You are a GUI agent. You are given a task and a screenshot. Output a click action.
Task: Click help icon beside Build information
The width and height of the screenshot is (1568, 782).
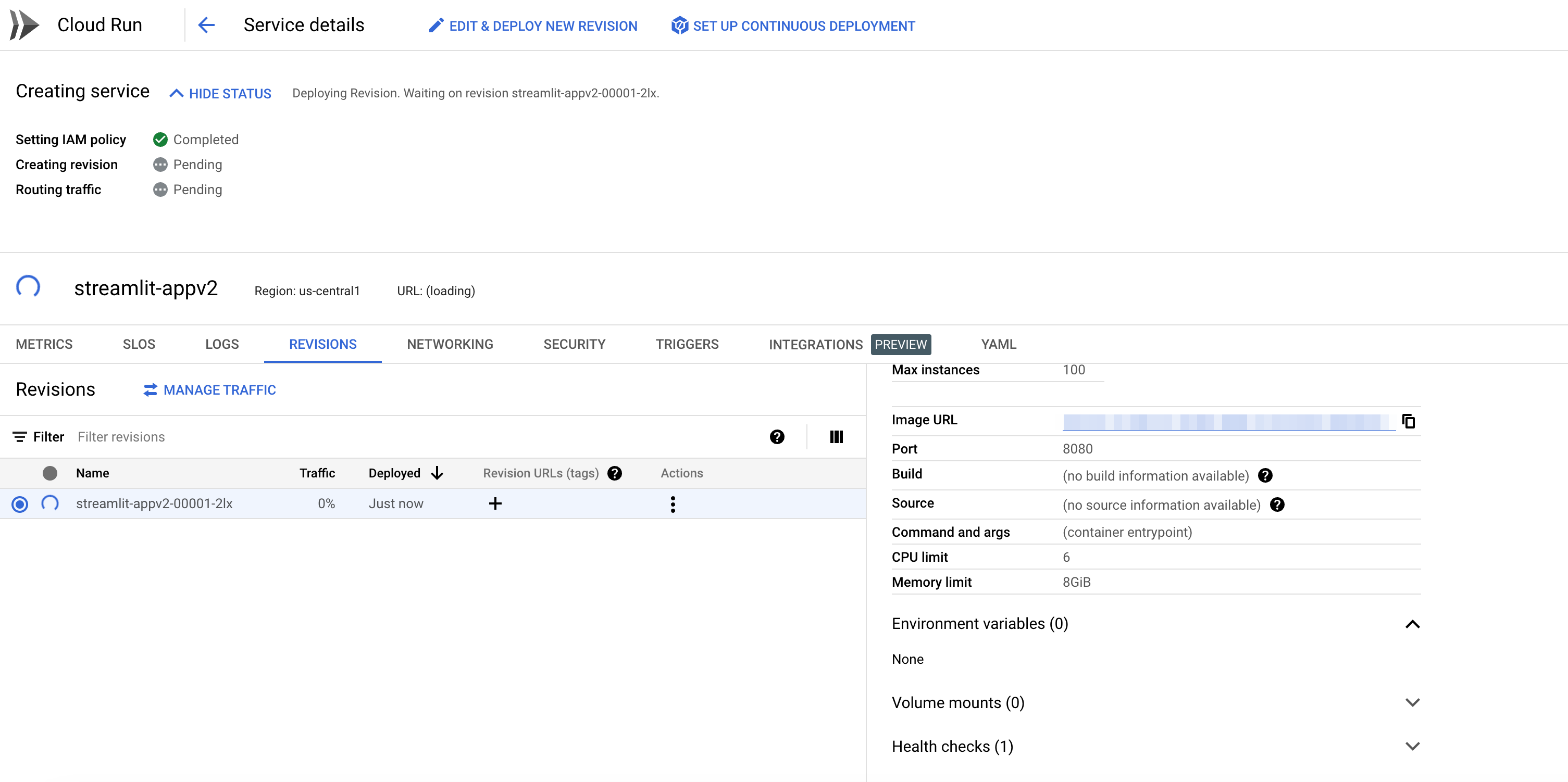coord(1265,475)
